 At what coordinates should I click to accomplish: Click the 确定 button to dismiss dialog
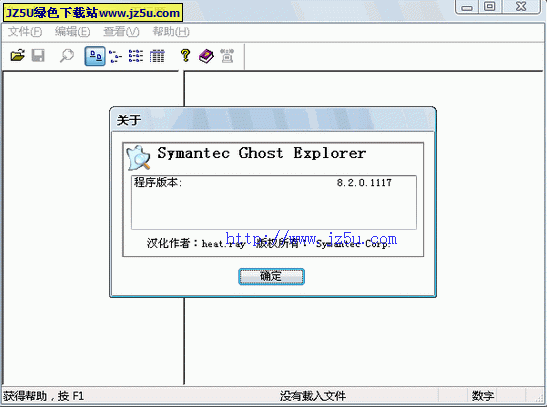click(271, 276)
